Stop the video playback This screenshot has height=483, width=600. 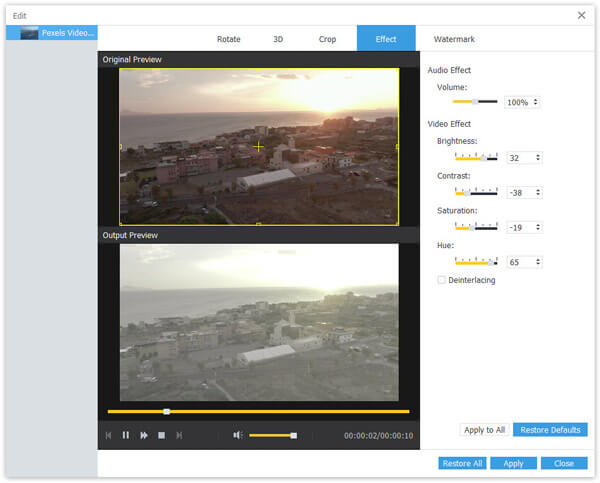pyautogui.click(x=161, y=435)
